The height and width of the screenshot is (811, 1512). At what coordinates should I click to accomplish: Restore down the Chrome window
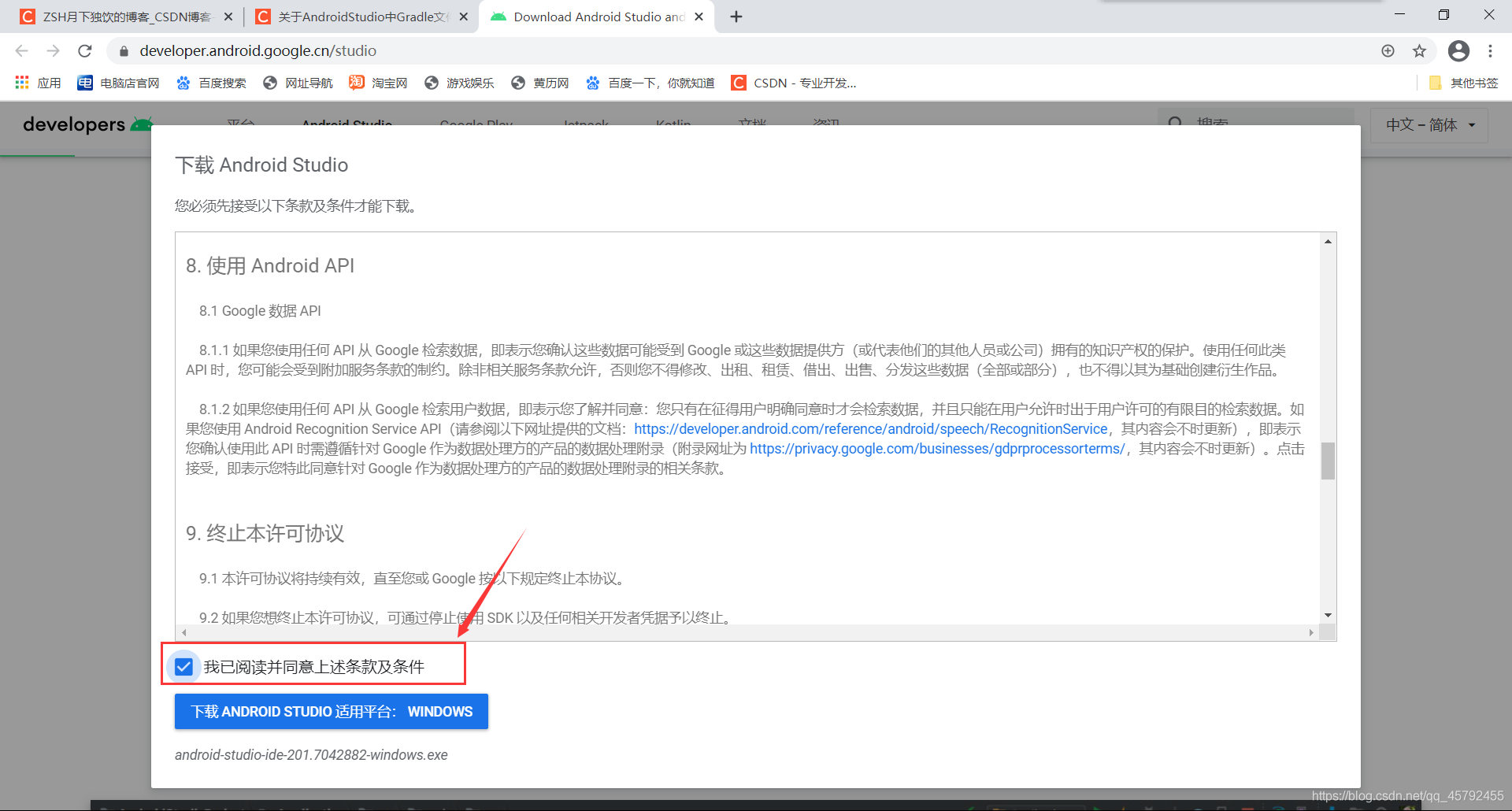(1443, 15)
